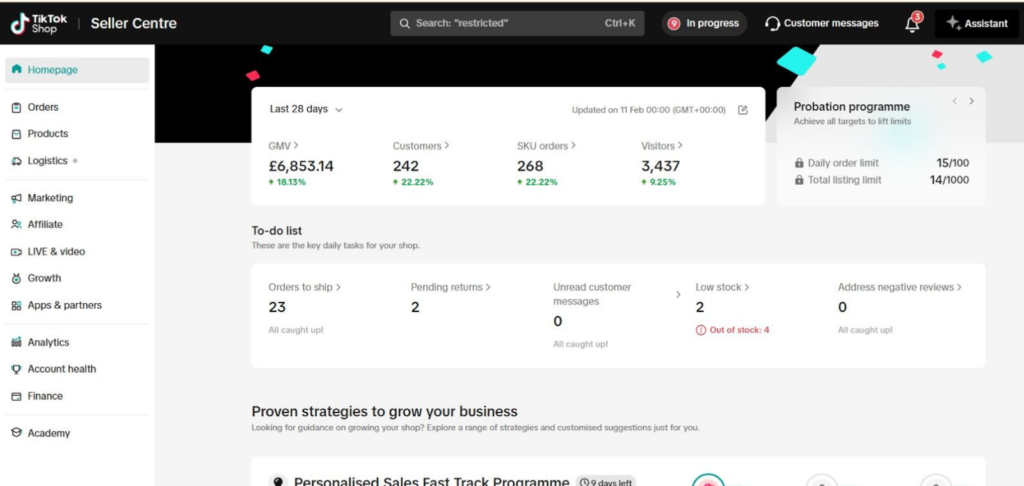
Task: Click the edit metrics pencil icon
Action: pos(743,110)
